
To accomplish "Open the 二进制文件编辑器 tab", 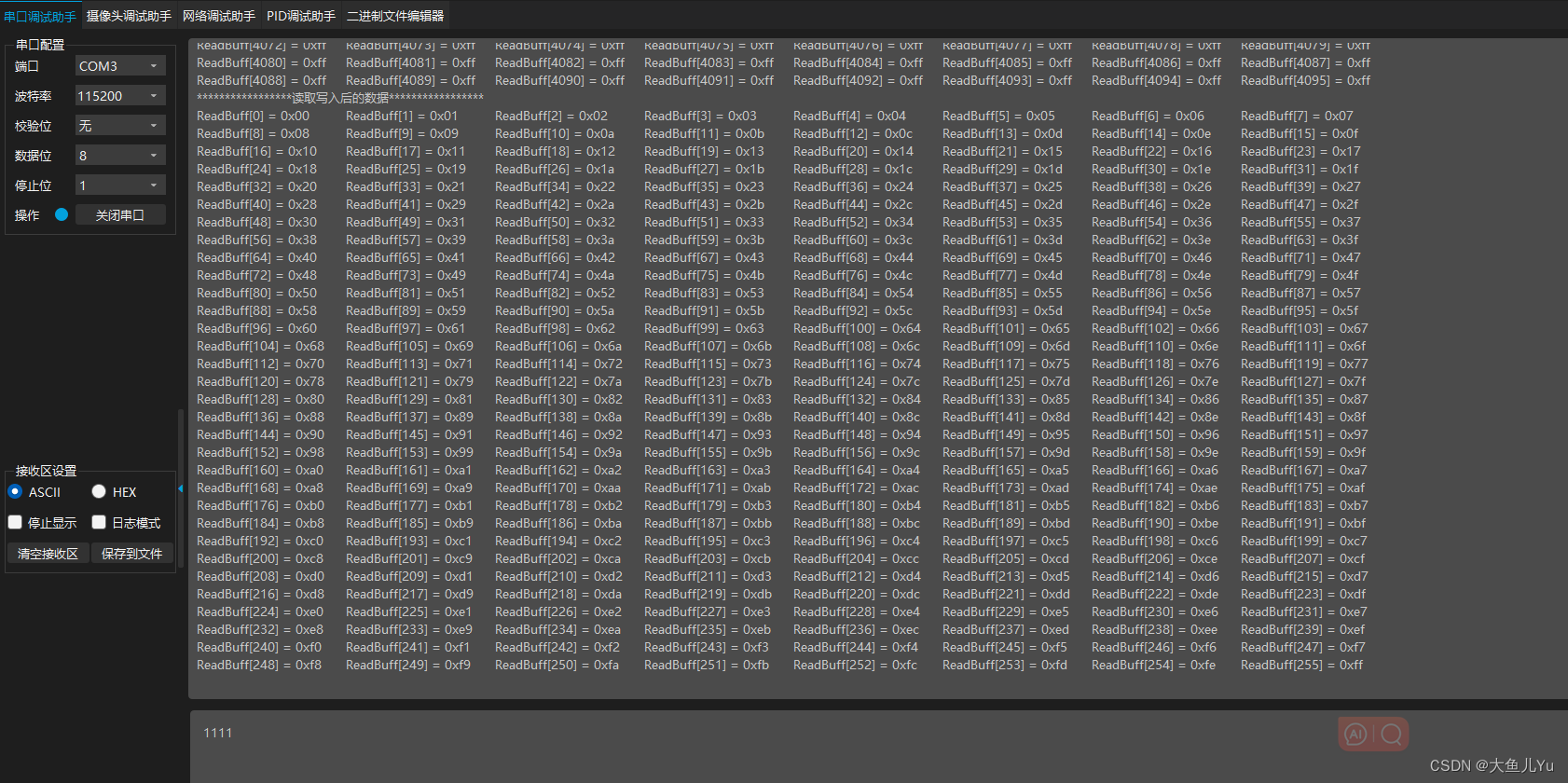I will [395, 16].
